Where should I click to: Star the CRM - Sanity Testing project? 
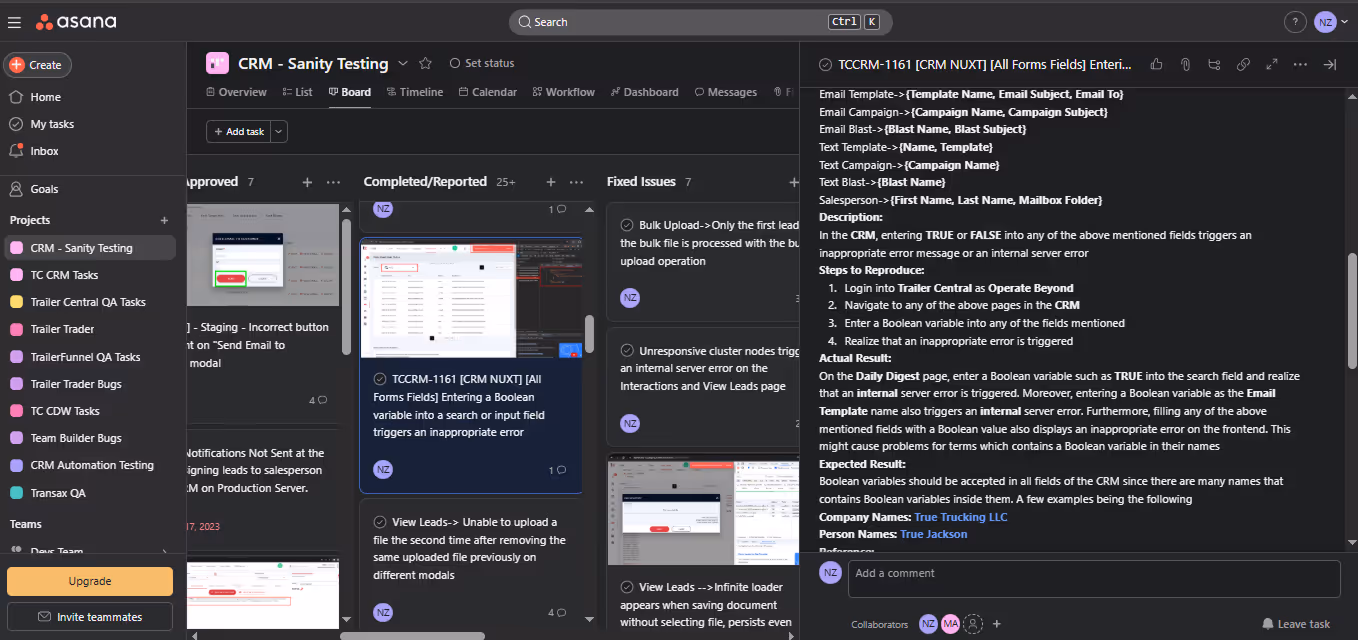point(425,63)
